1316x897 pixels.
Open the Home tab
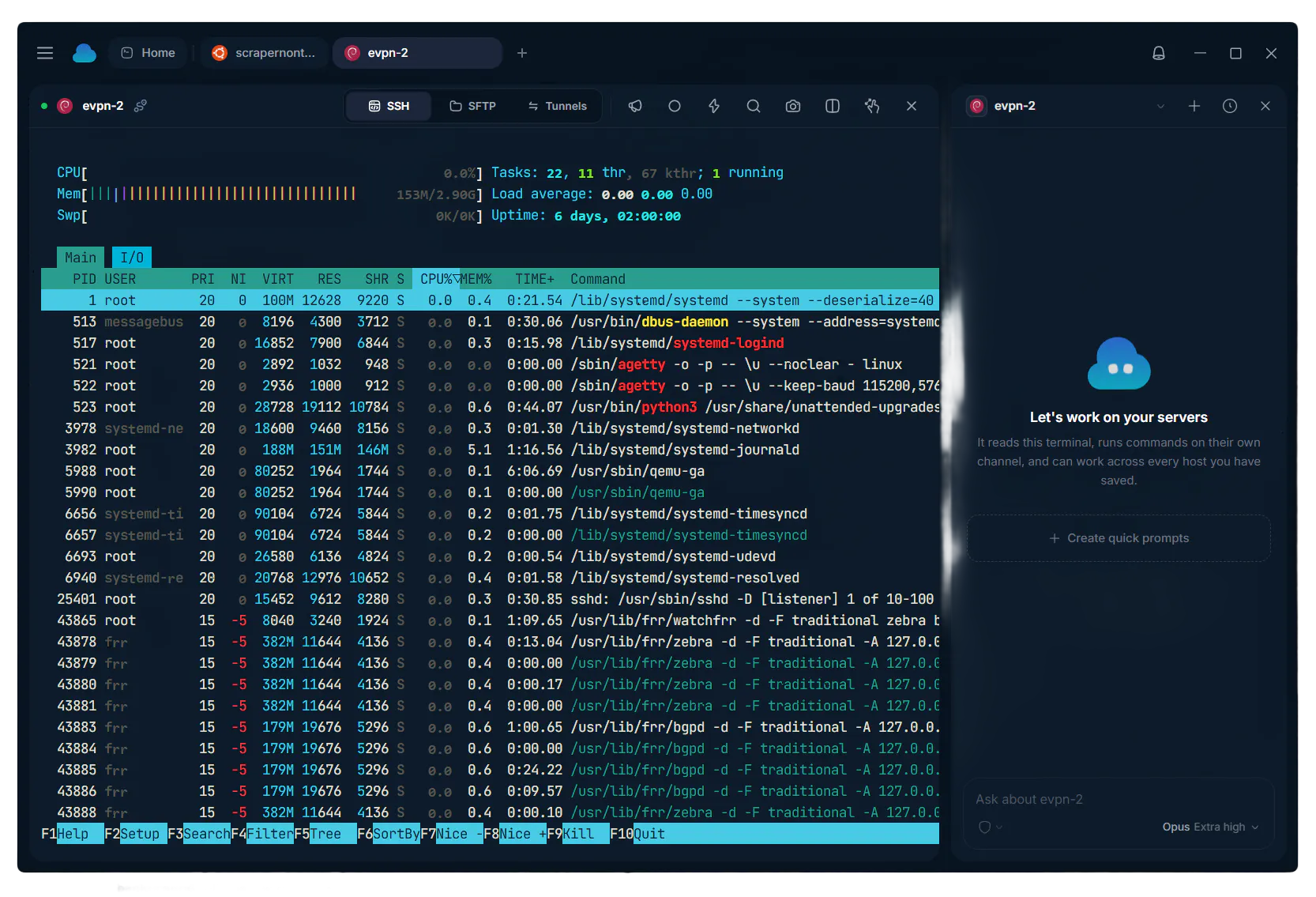[149, 53]
